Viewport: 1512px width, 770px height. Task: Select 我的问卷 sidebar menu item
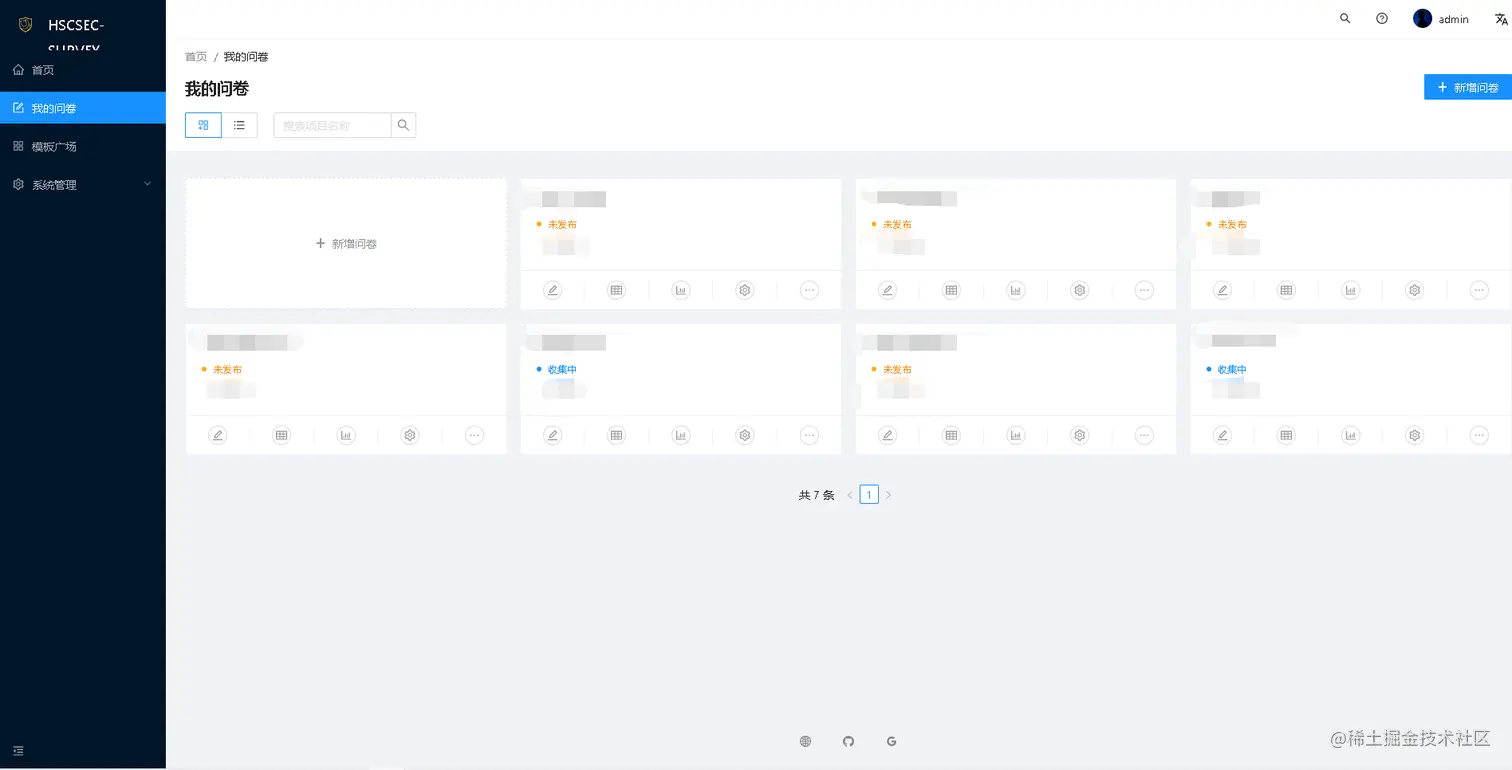[83, 108]
